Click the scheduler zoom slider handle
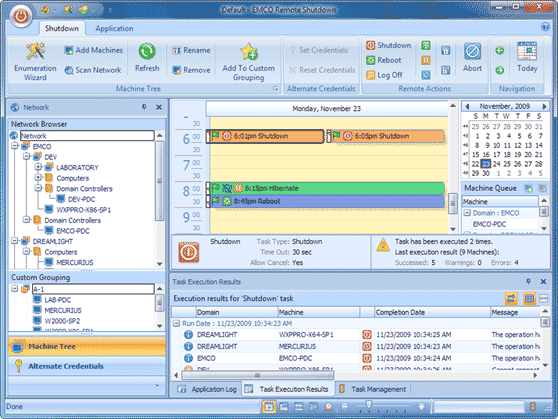The width and height of the screenshot is (558, 419). tap(369, 405)
